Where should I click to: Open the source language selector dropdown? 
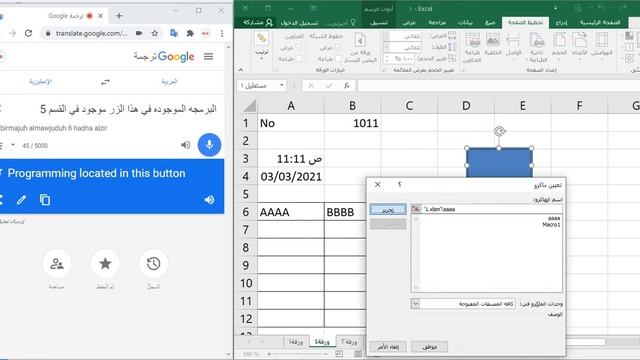point(13,145)
